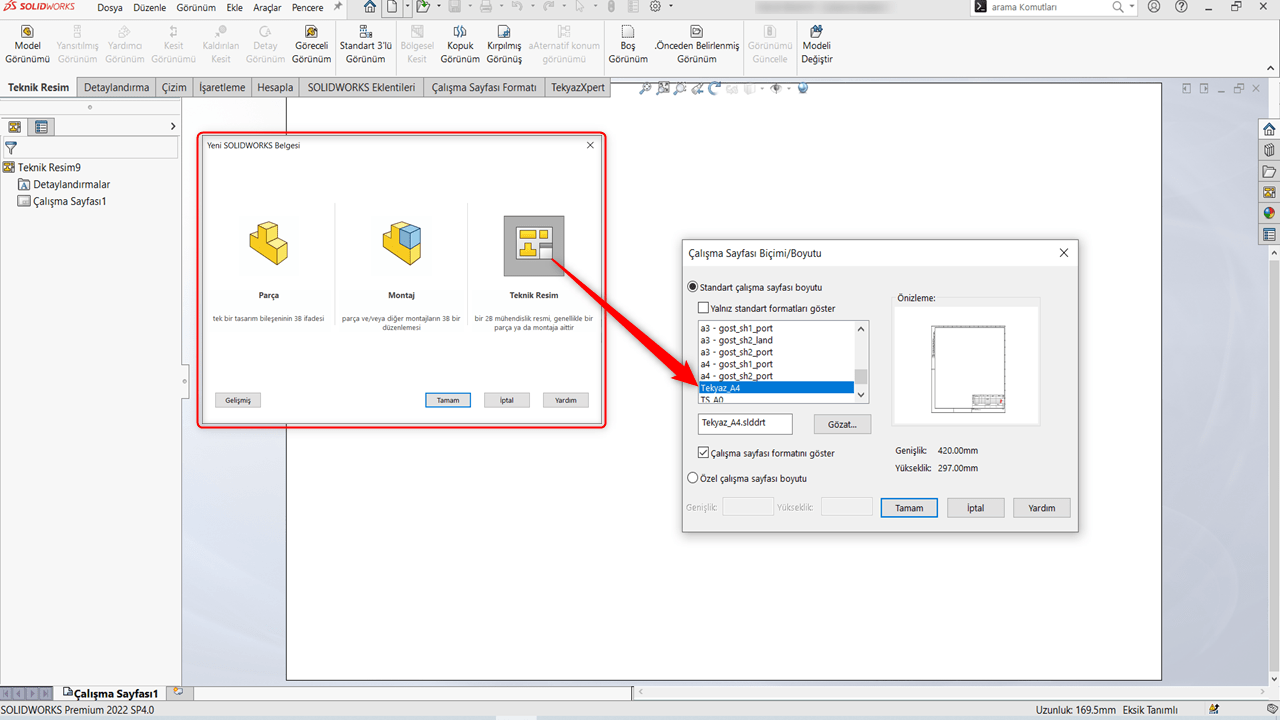The width and height of the screenshot is (1280, 720).
Task: Open the Pencere menu
Action: tap(307, 7)
